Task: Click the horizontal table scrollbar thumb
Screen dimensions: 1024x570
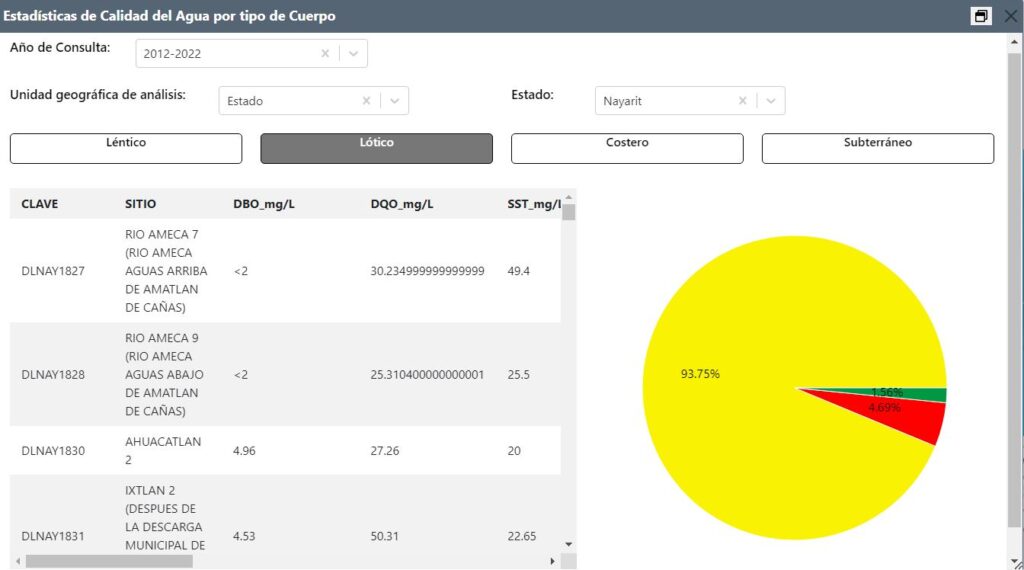Action: [x=109, y=561]
